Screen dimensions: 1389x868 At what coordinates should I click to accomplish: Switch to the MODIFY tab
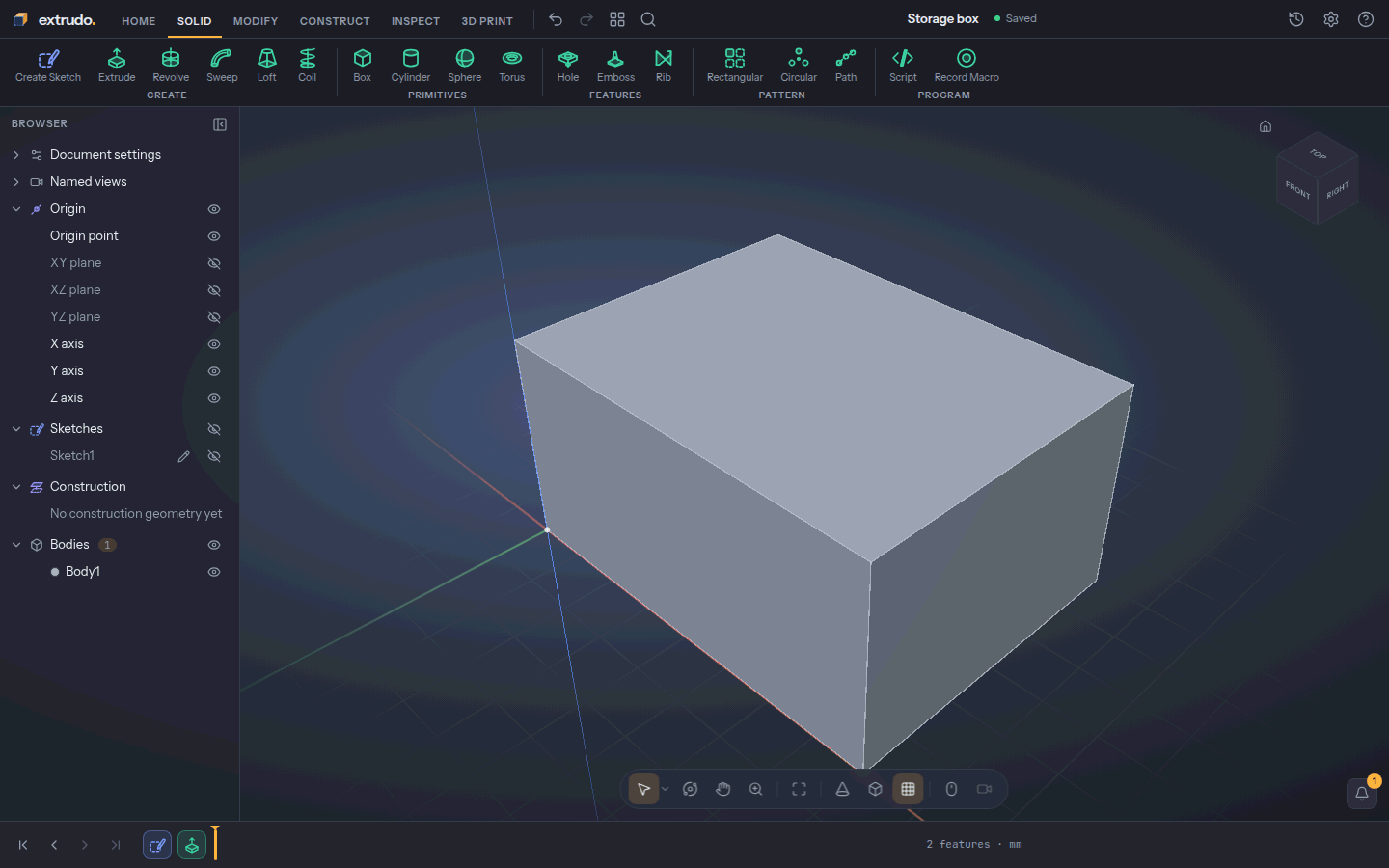click(256, 21)
